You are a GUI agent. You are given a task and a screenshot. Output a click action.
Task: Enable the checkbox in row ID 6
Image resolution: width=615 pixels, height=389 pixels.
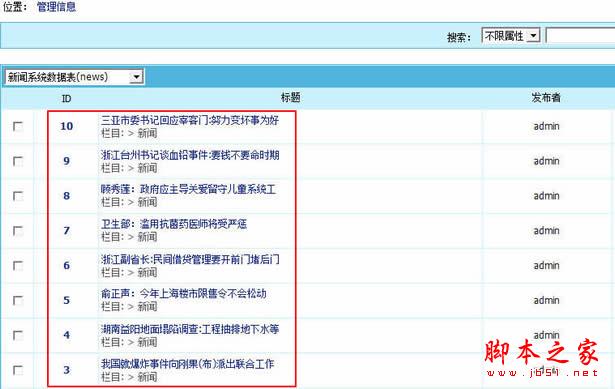(x=18, y=266)
